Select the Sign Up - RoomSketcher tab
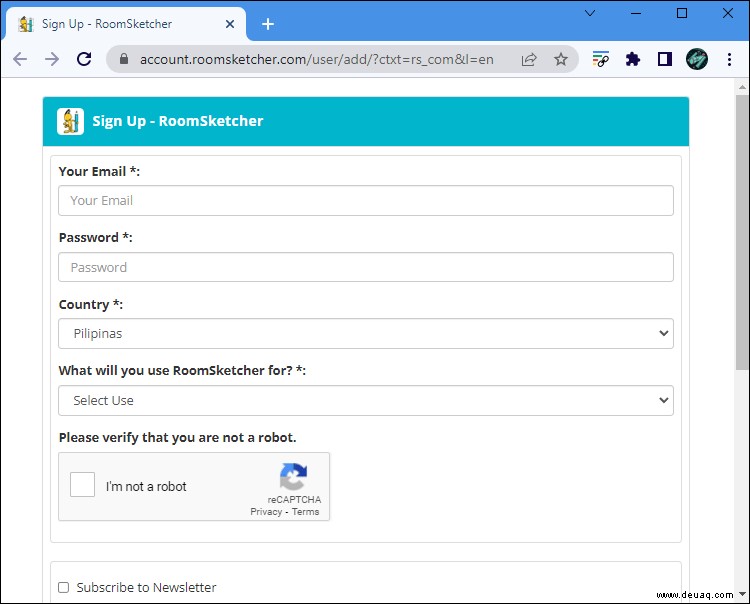This screenshot has height=604, width=750. (125, 24)
